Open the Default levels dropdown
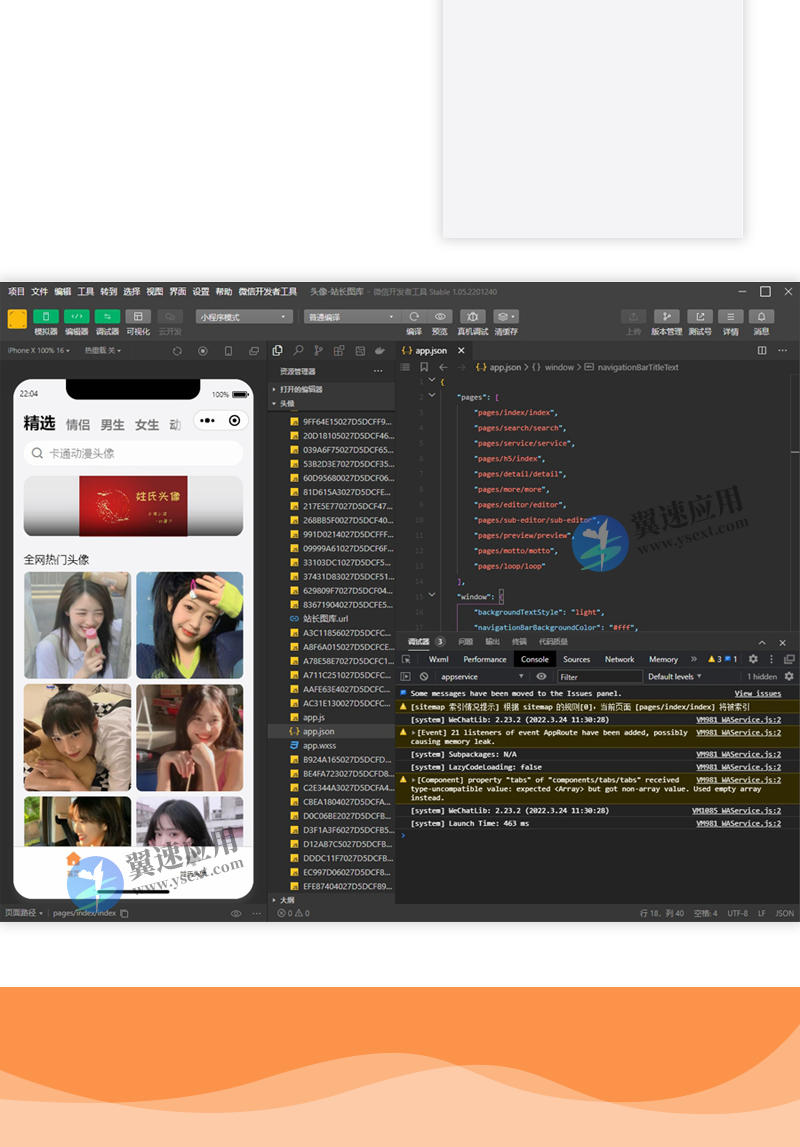Image resolution: width=800 pixels, height=1147 pixels. click(674, 677)
